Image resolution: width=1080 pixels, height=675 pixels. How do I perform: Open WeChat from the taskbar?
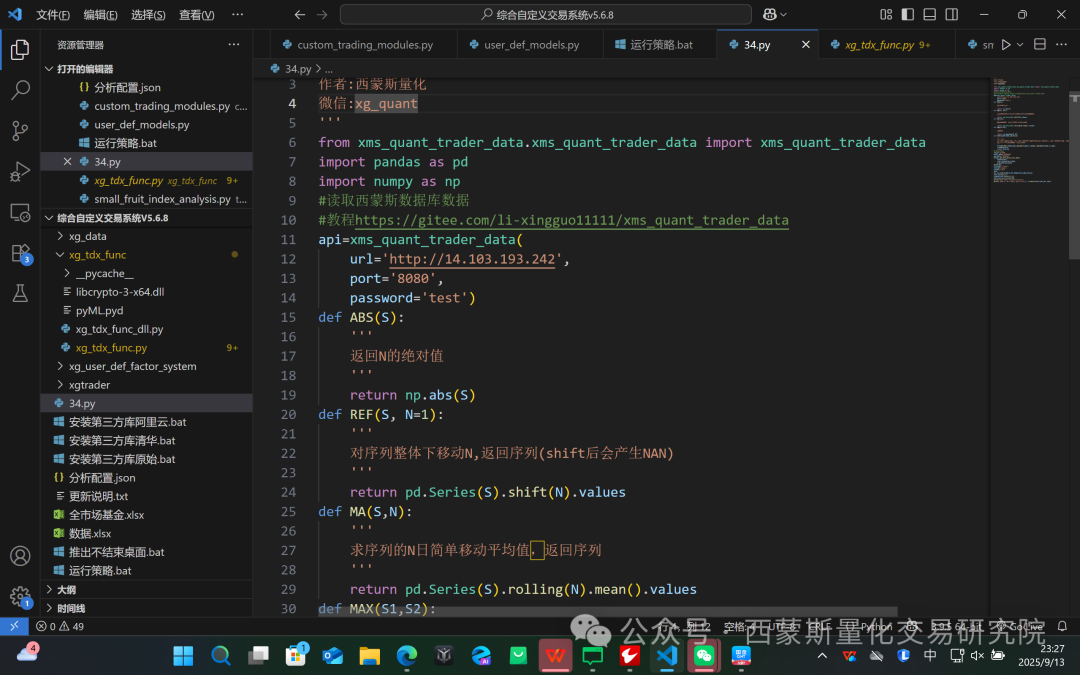pyautogui.click(x=704, y=656)
